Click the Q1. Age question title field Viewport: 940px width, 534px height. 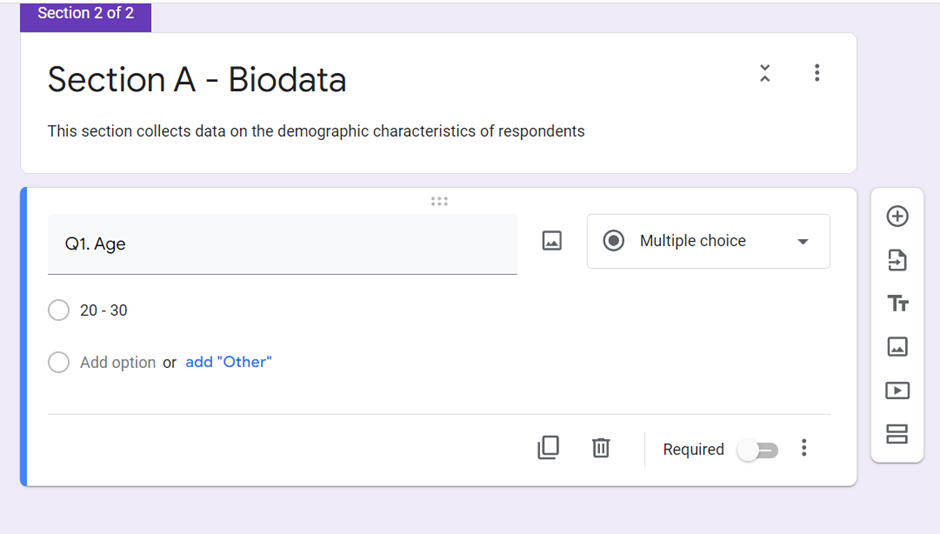point(282,244)
